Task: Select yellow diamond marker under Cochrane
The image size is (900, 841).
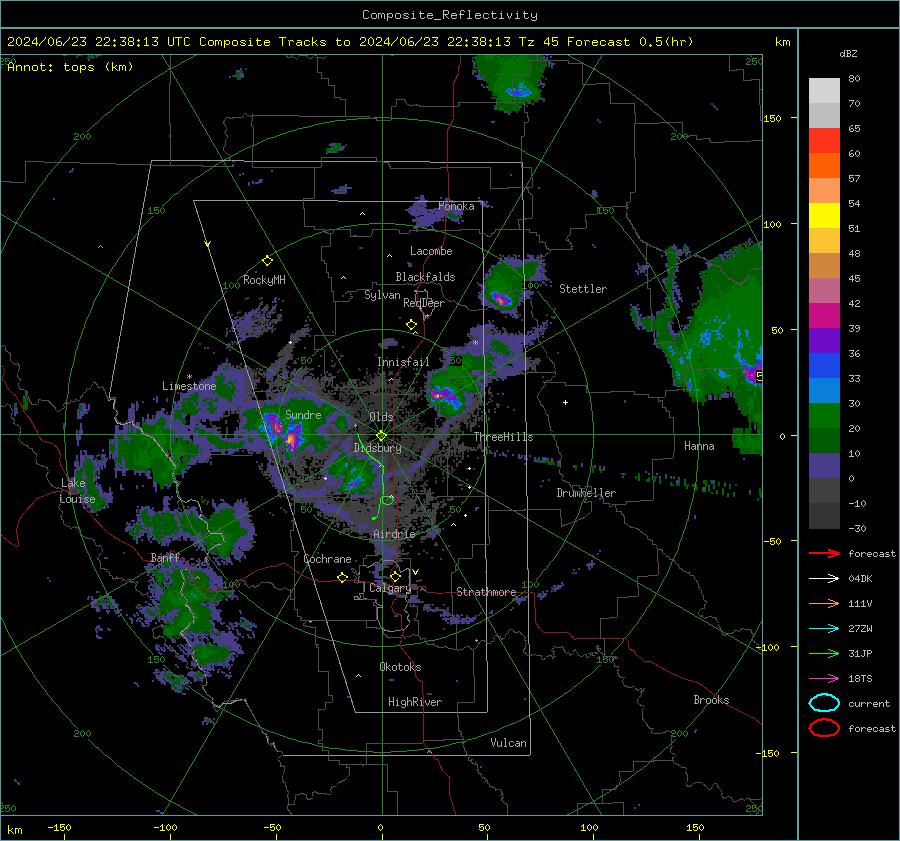Action: (x=342, y=578)
